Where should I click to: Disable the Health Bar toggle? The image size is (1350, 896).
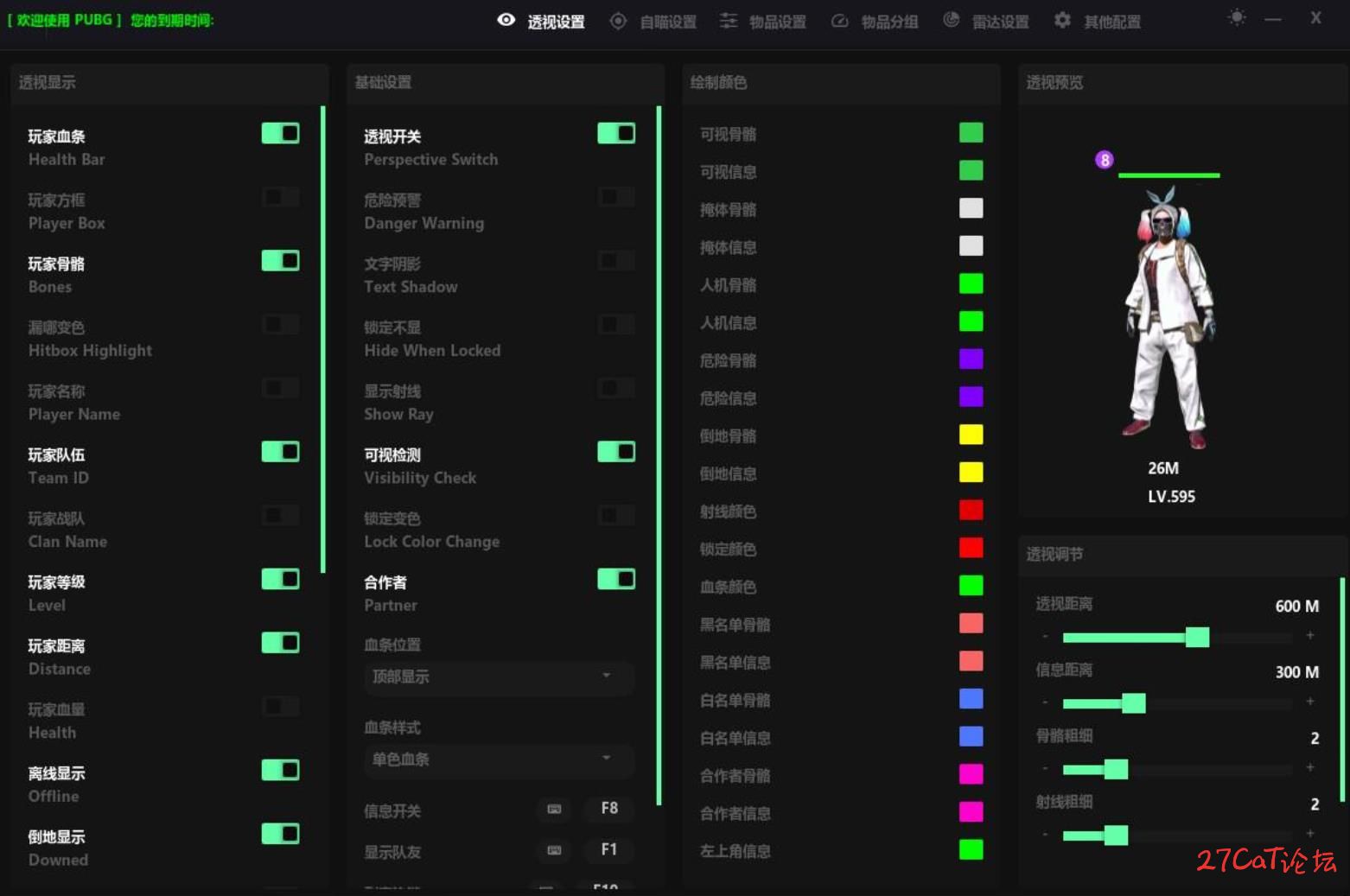pyautogui.click(x=280, y=133)
